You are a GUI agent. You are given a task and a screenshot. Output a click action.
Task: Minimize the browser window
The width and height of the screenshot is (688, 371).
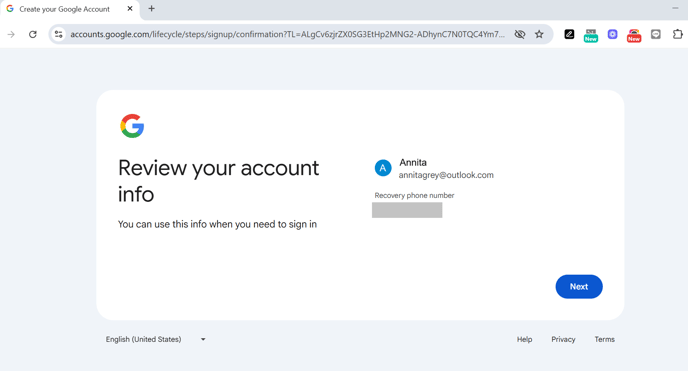click(x=675, y=8)
